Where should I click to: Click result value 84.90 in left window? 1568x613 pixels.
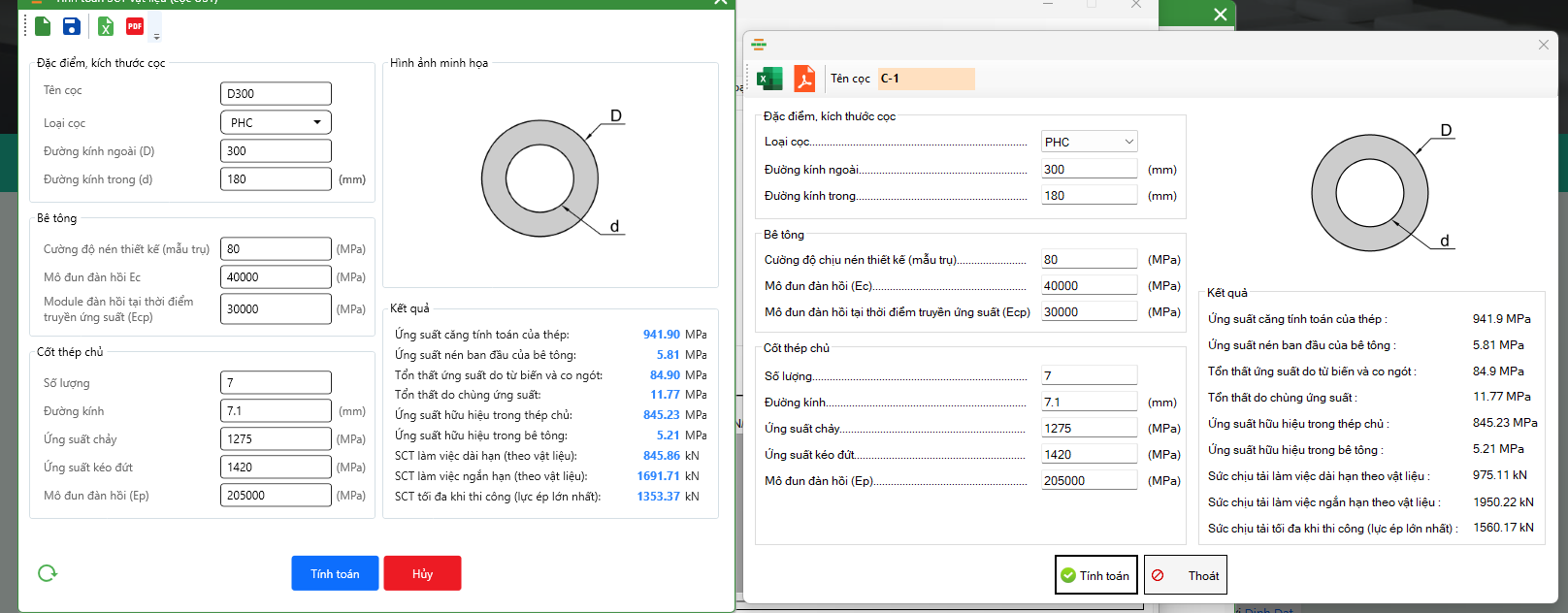point(665,374)
